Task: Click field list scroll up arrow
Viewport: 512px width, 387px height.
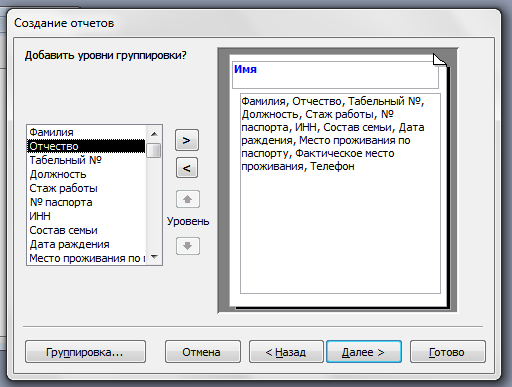Action: click(x=154, y=134)
